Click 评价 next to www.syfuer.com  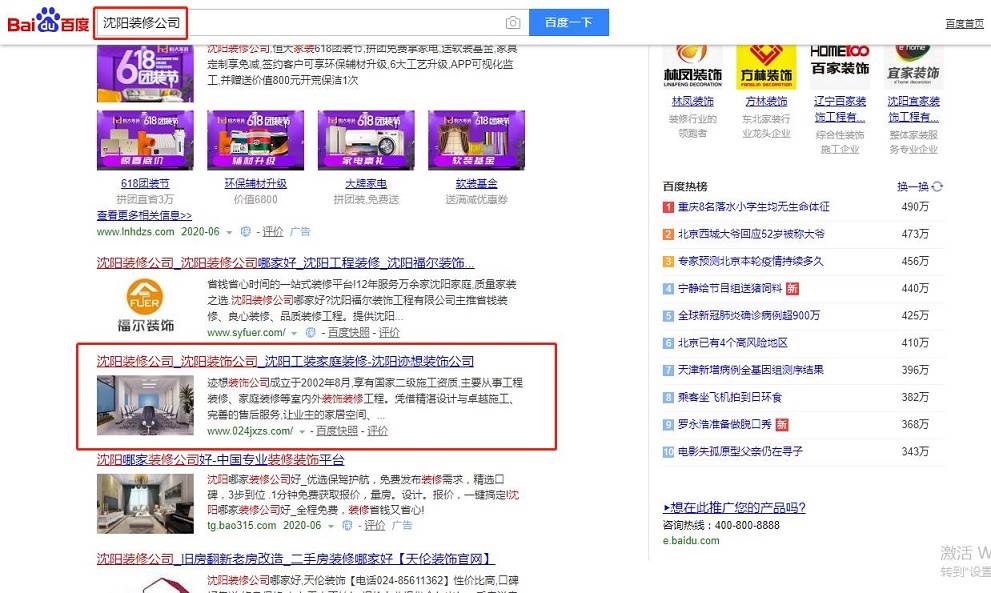pyautogui.click(x=389, y=333)
